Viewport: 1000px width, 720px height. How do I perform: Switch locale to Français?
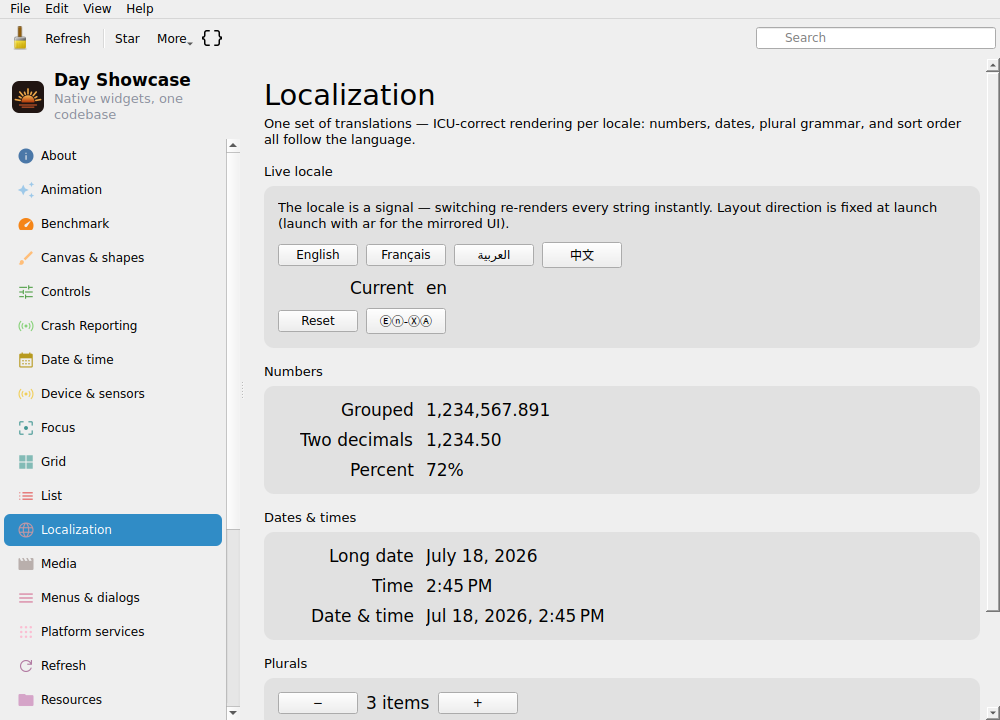(406, 255)
